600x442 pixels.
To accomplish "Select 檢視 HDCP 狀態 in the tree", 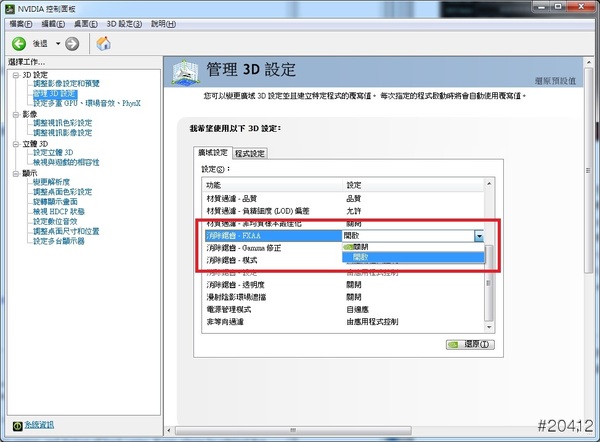I will 59,211.
